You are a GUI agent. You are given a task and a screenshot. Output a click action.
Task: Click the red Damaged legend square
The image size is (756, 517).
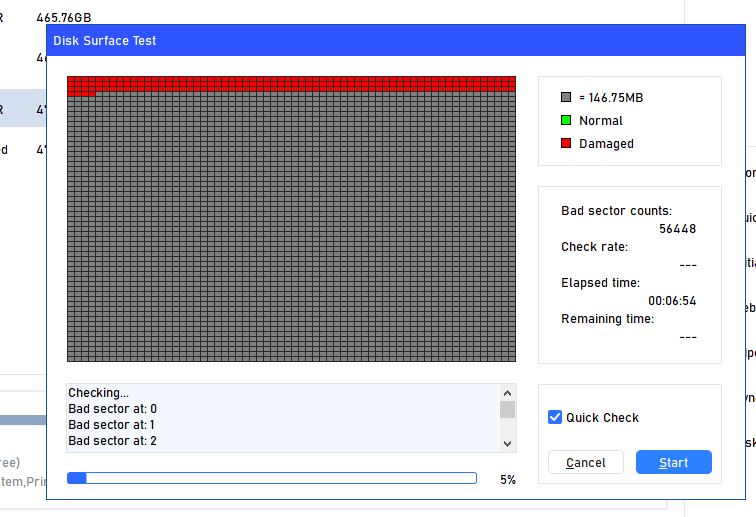point(566,144)
